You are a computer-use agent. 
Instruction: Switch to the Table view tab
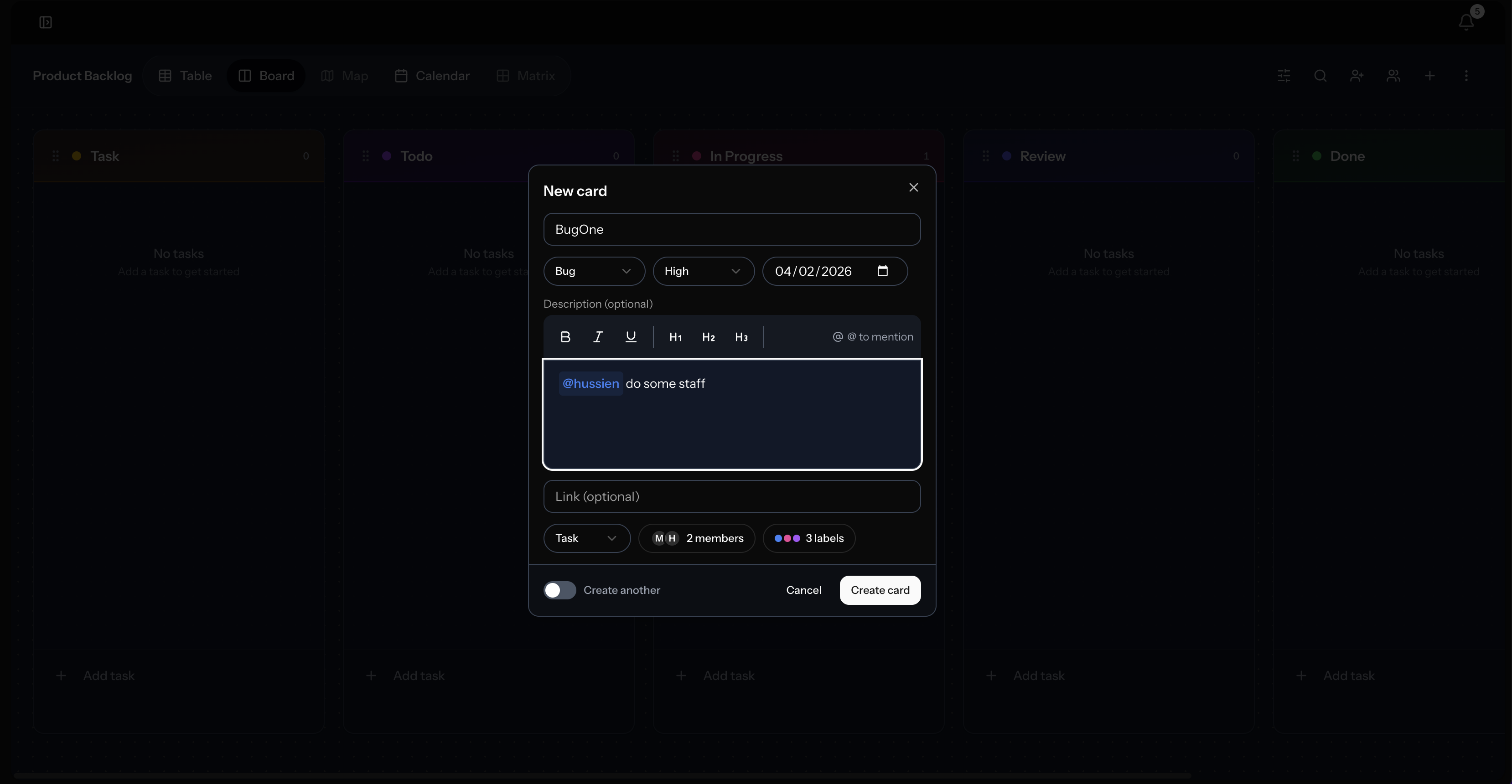tap(185, 76)
